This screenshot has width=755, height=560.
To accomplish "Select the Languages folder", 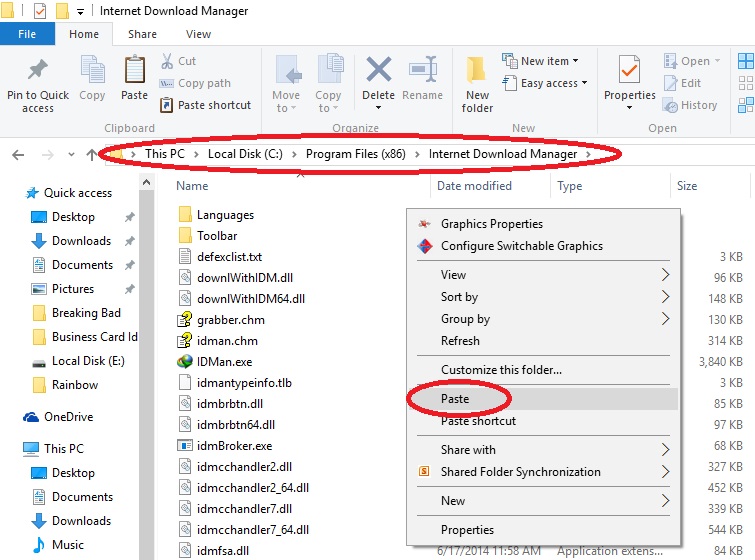I will pos(216,215).
